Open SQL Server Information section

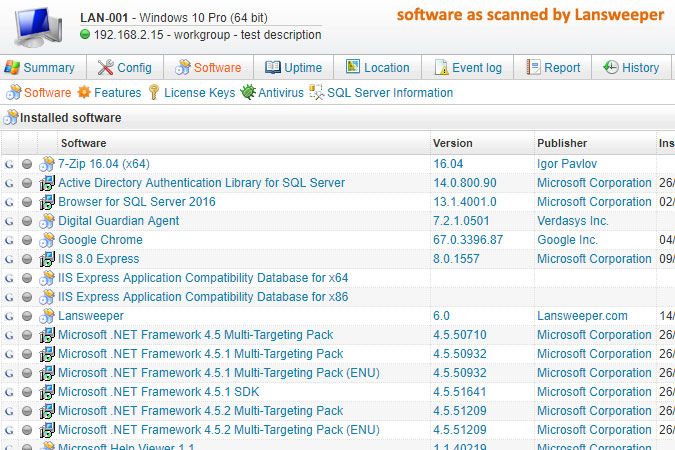click(381, 93)
